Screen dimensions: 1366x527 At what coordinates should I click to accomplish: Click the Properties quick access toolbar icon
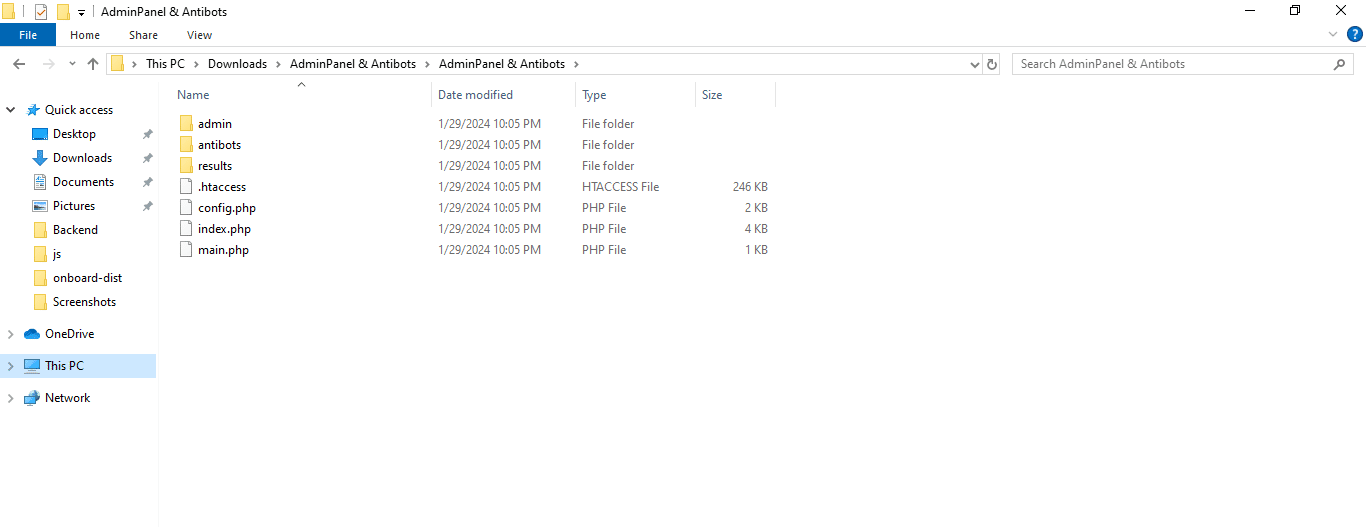point(41,12)
